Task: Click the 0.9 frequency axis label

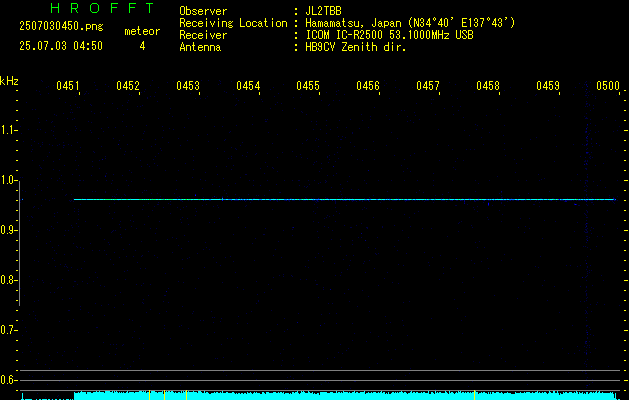Action: (x=8, y=230)
